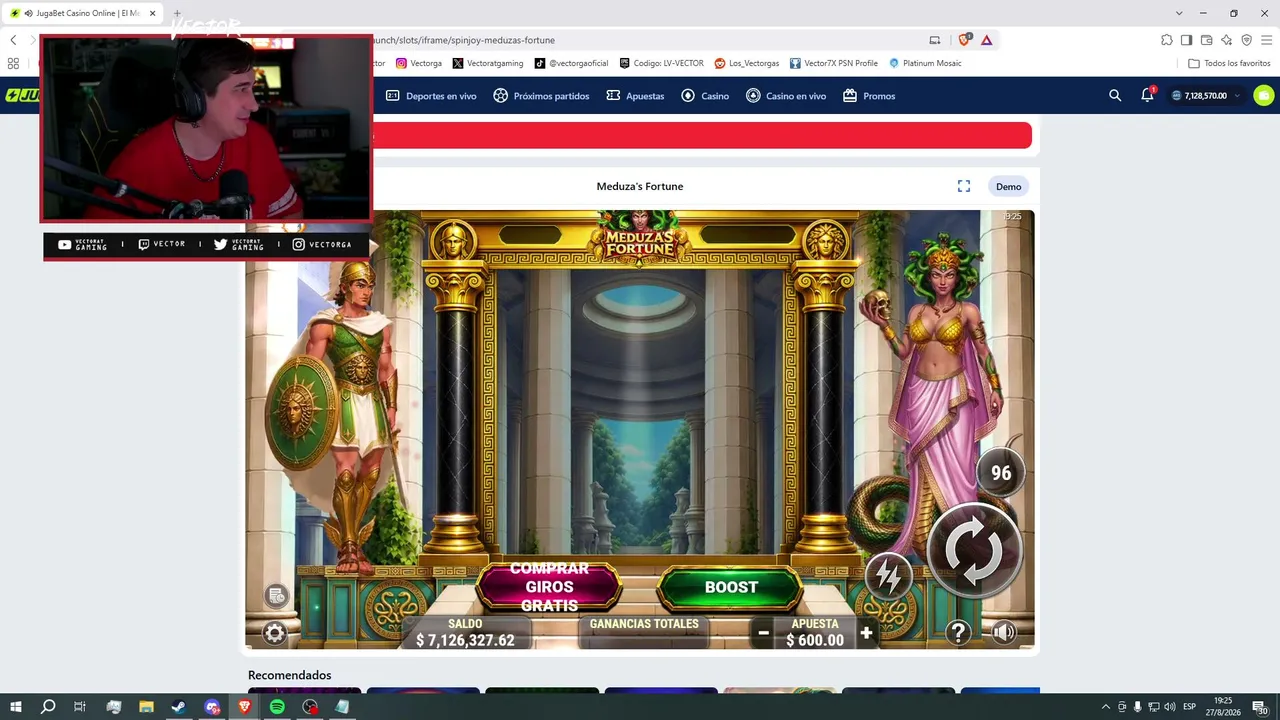Close the JugaBet Casino Online tab
Screen dimensions: 1280x720
point(153,13)
